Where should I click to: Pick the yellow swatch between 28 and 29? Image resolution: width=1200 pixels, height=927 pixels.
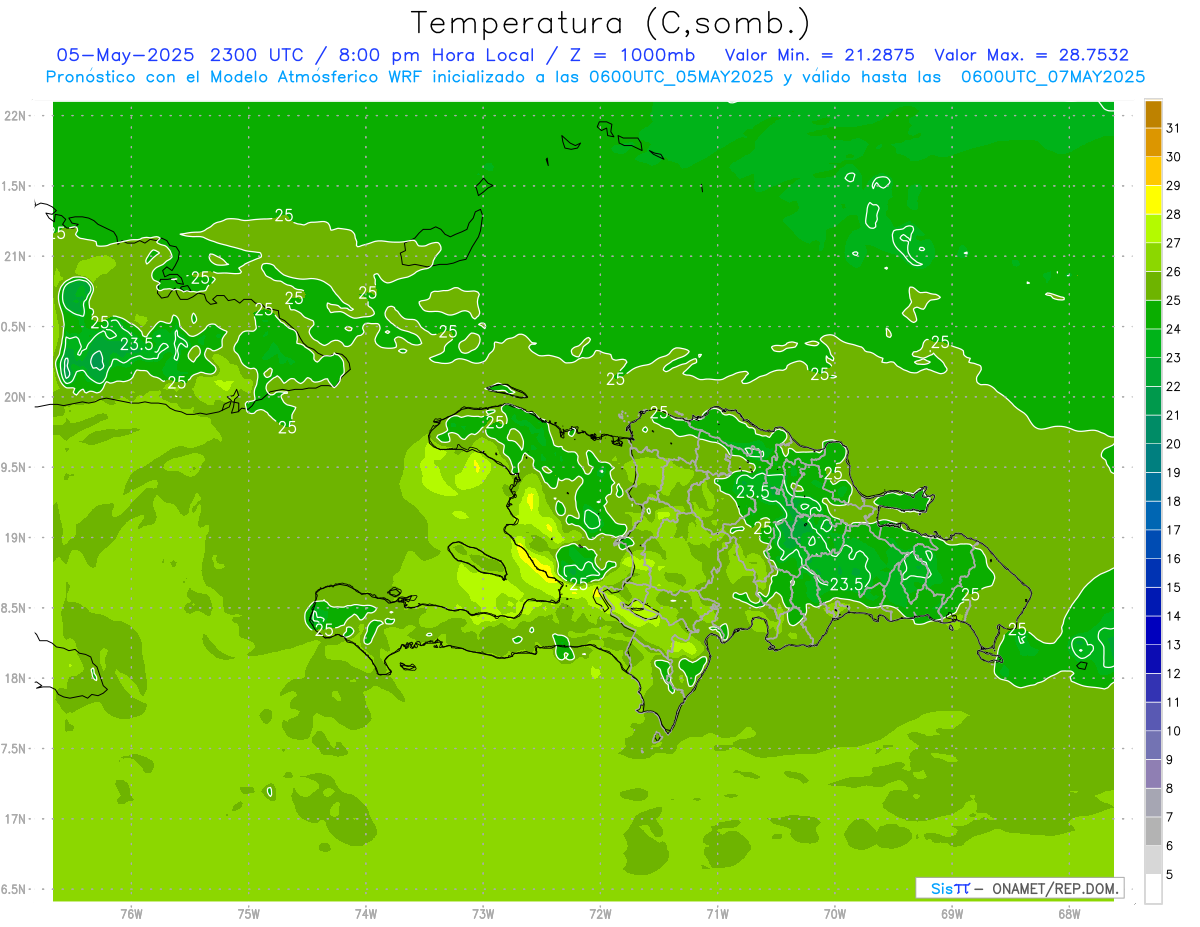[x=1153, y=200]
